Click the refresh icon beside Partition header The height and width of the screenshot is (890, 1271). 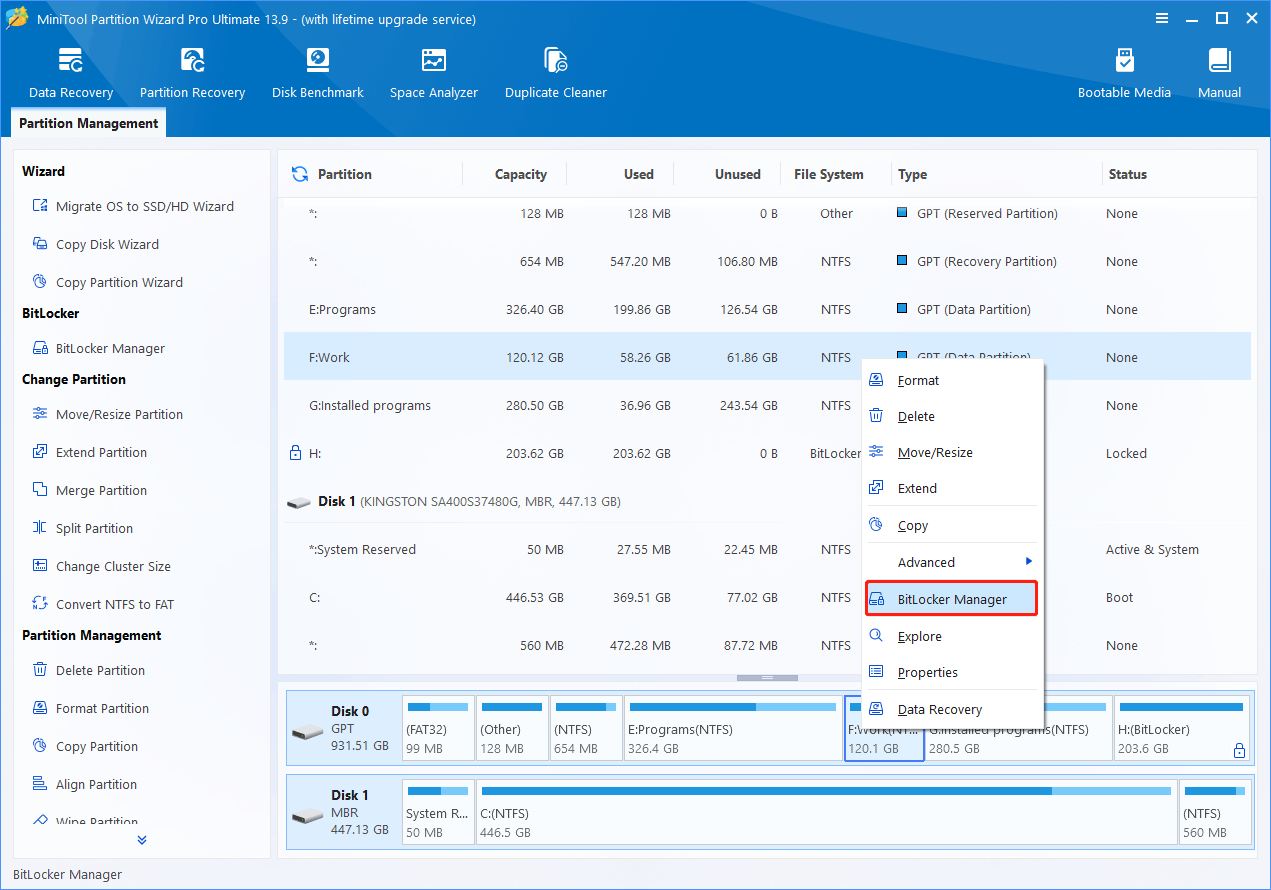tap(300, 174)
